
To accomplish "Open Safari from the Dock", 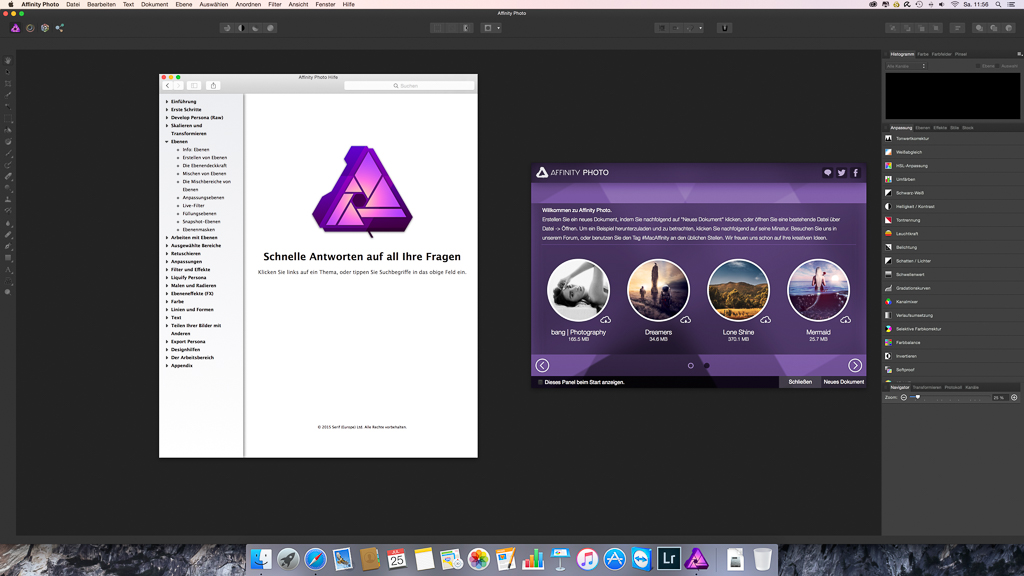I will pyautogui.click(x=315, y=559).
